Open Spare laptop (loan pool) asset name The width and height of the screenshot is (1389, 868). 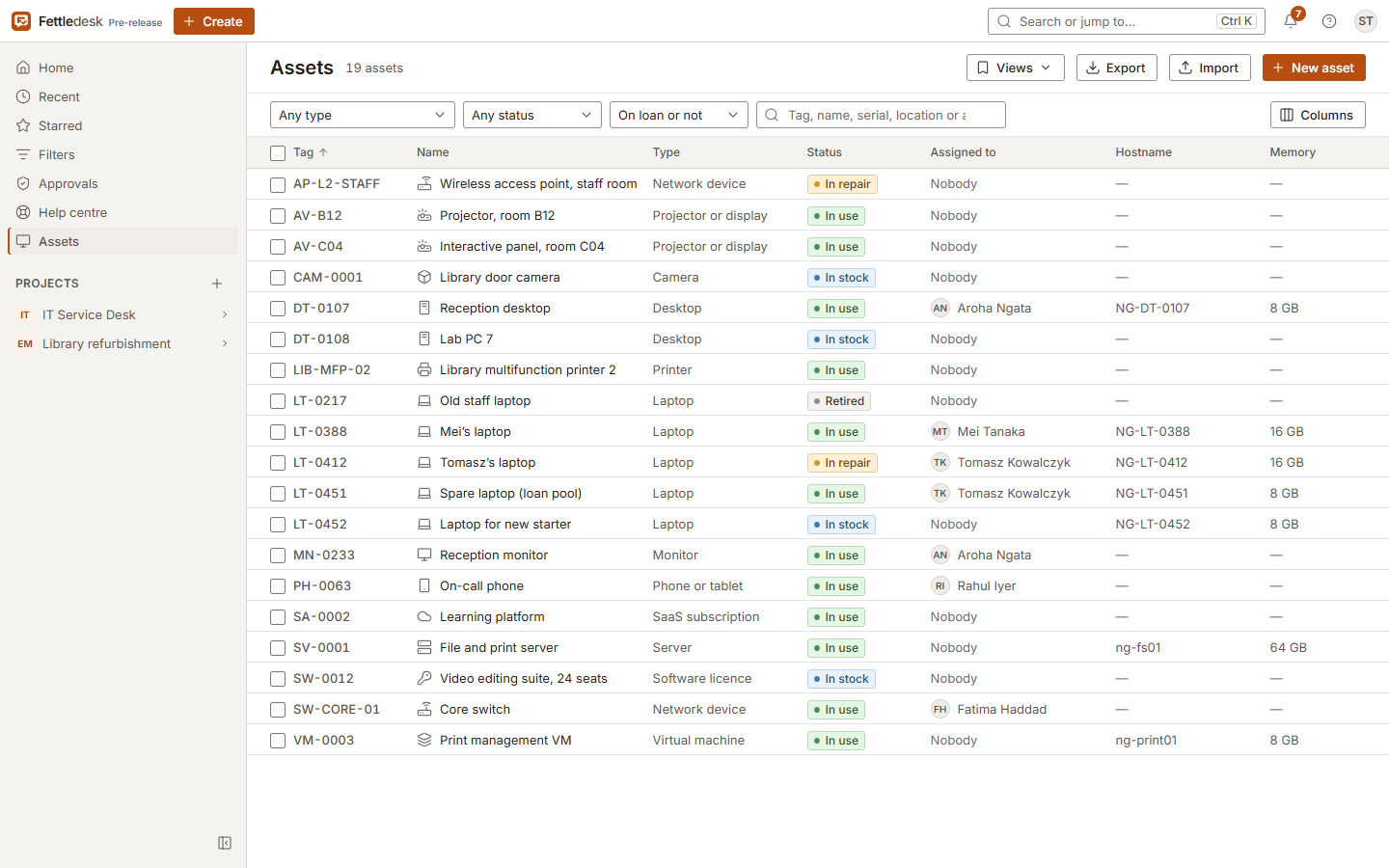point(510,493)
